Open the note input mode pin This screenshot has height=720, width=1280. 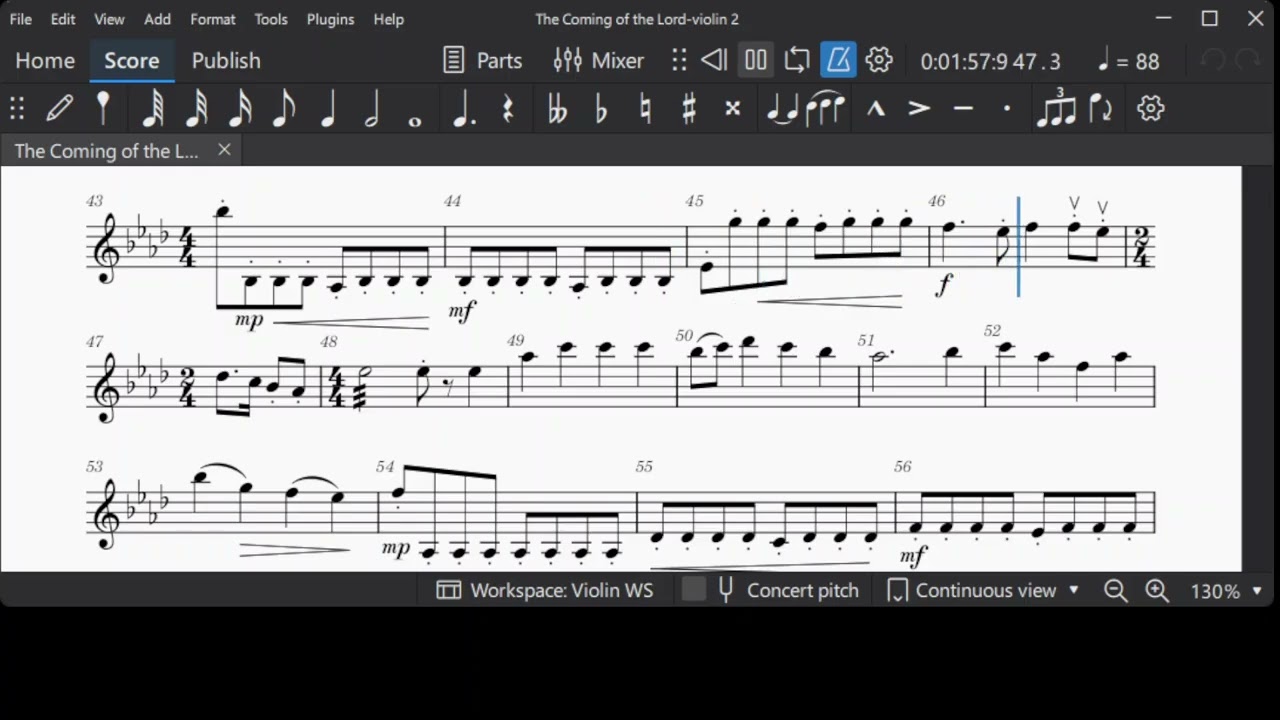103,108
